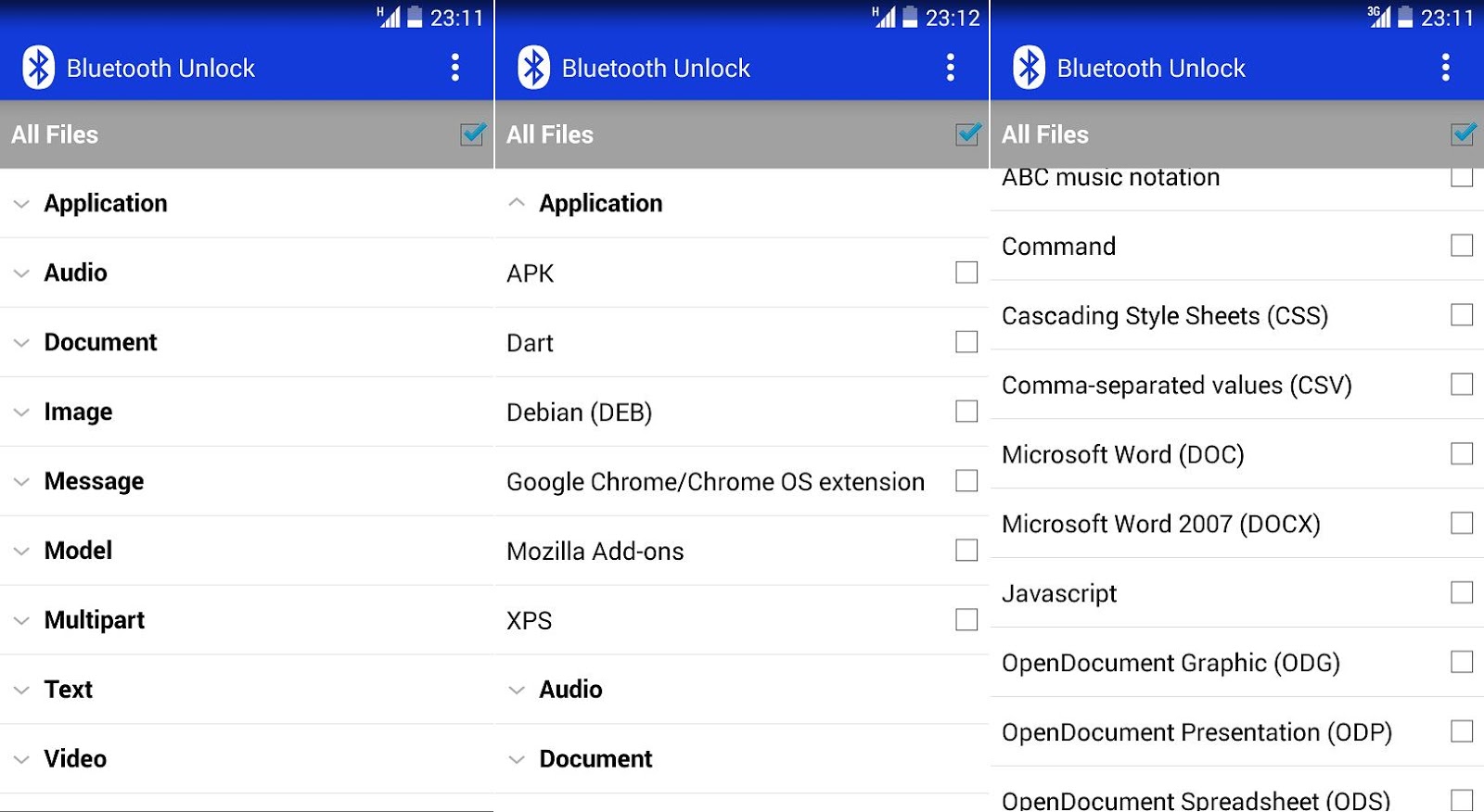Image resolution: width=1484 pixels, height=812 pixels.
Task: Tap Bluetooth Unlock title in the left screen
Action: [160, 69]
